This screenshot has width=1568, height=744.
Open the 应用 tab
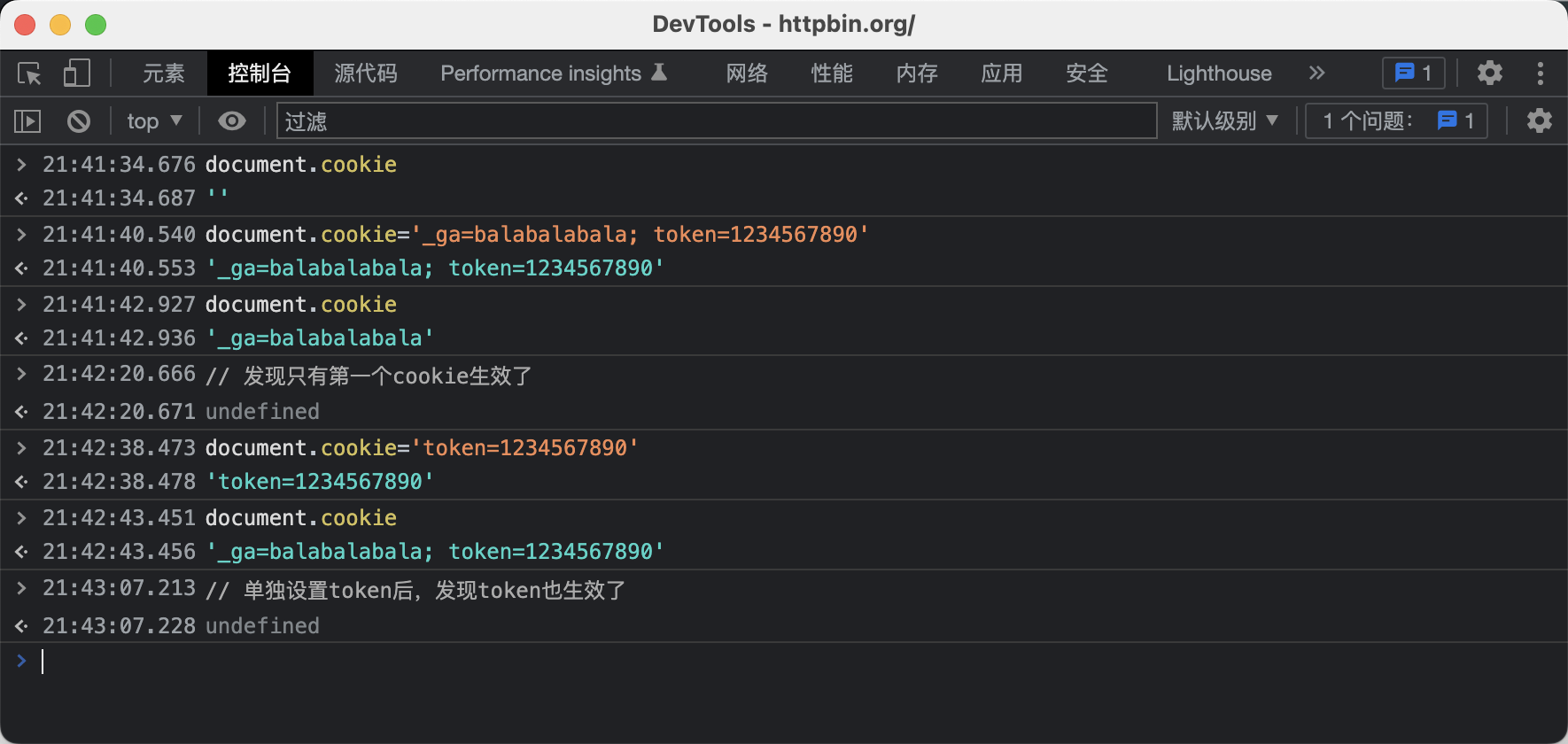[x=1002, y=74]
